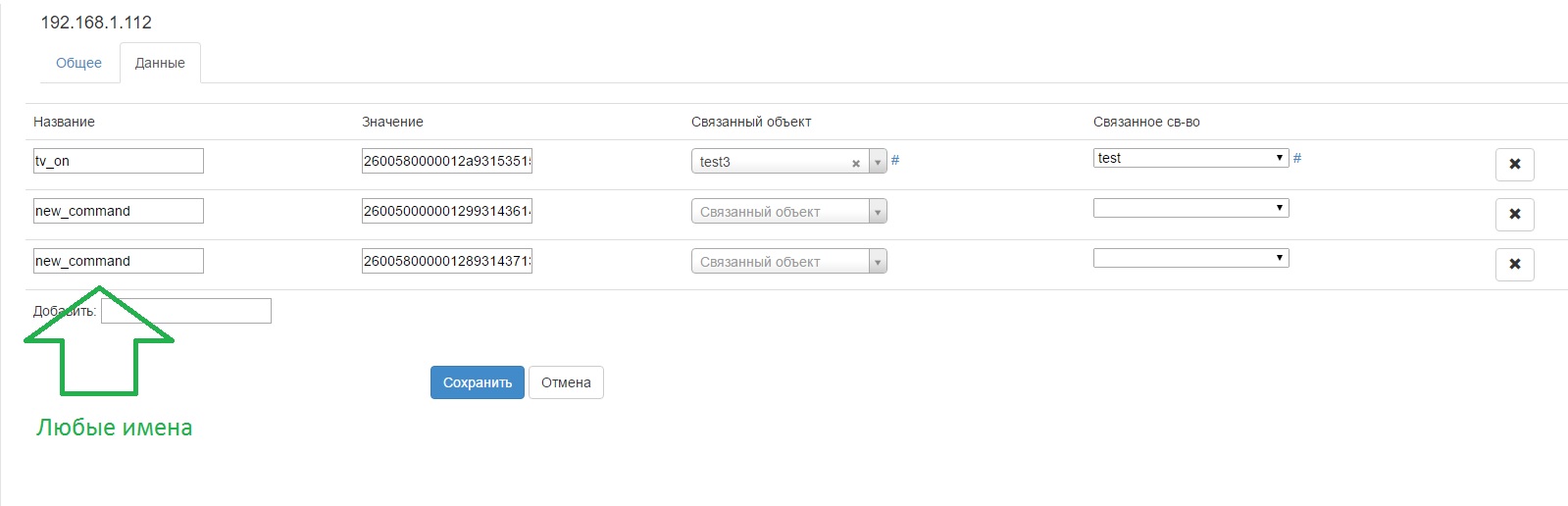1568x506 pixels.
Task: Open third row linked property select
Action: tap(1190, 258)
